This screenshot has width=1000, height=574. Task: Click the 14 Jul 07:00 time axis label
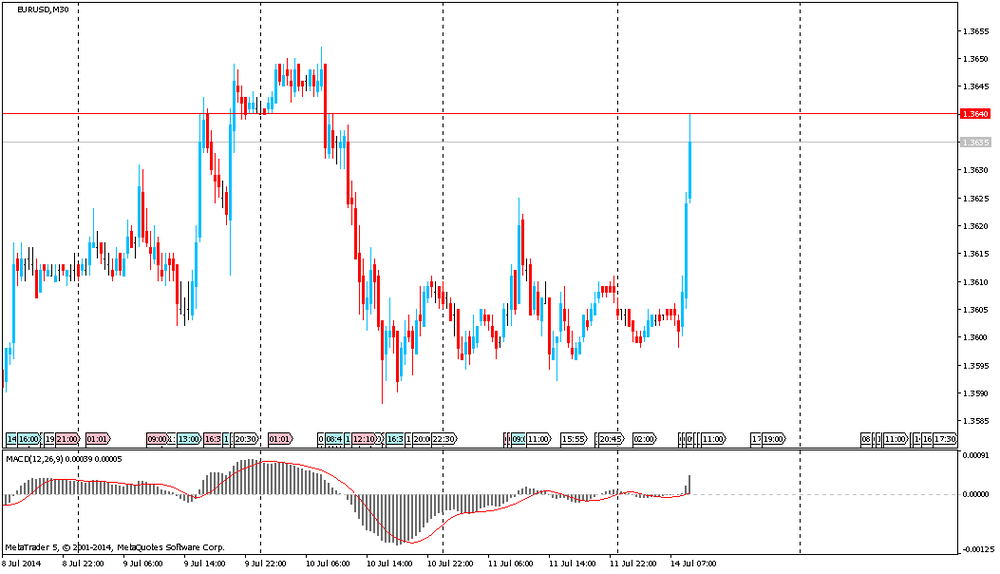(x=693, y=563)
